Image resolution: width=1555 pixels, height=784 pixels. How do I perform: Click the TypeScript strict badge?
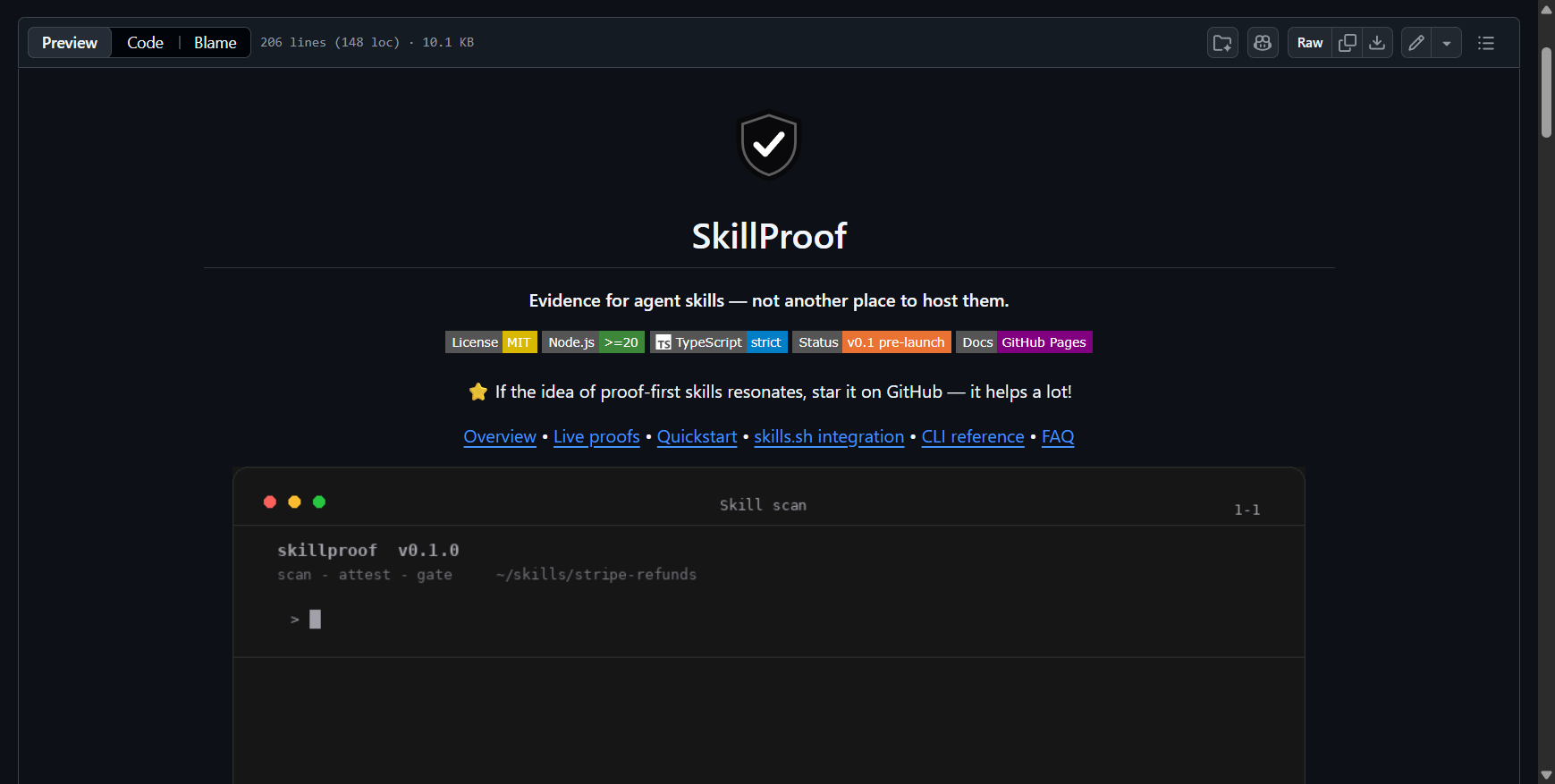719,342
